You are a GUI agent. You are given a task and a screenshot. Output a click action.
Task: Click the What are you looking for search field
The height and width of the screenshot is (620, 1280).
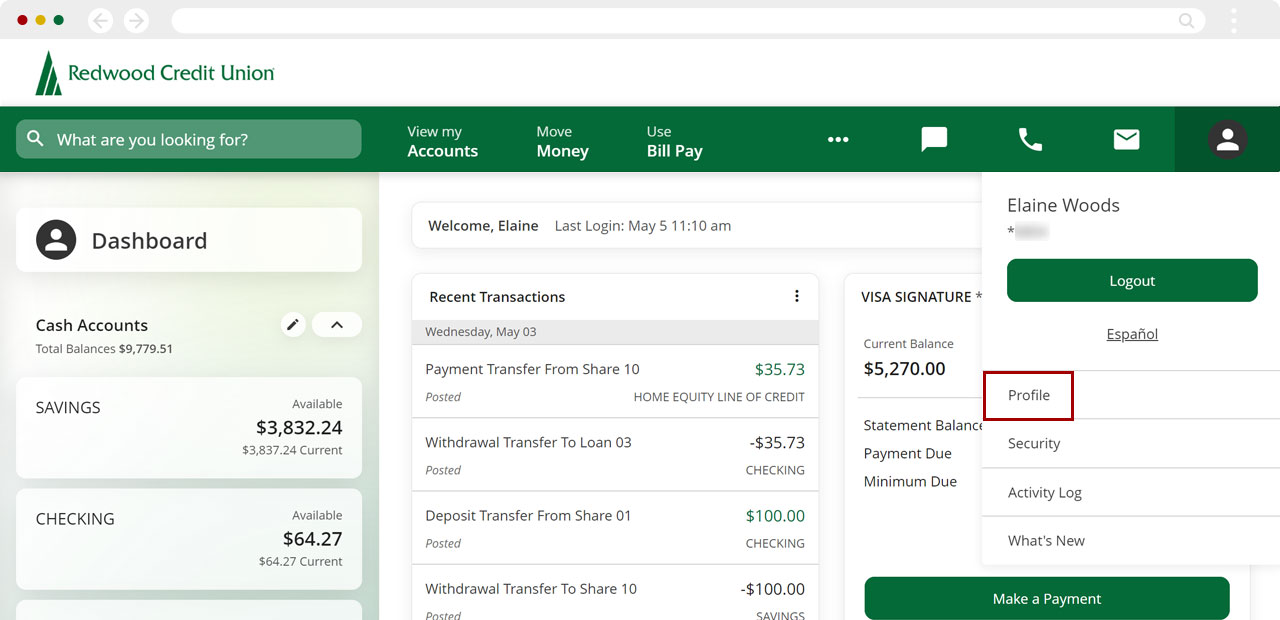tap(188, 140)
